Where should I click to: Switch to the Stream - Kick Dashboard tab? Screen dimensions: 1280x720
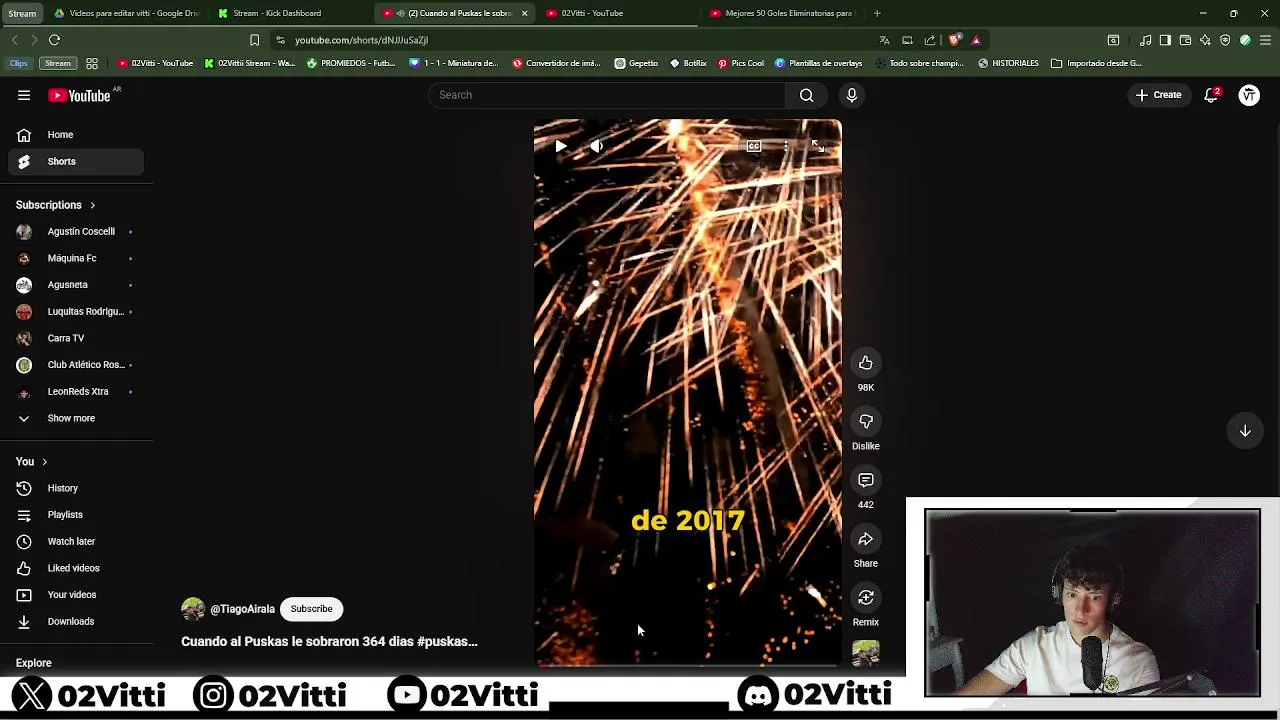290,13
